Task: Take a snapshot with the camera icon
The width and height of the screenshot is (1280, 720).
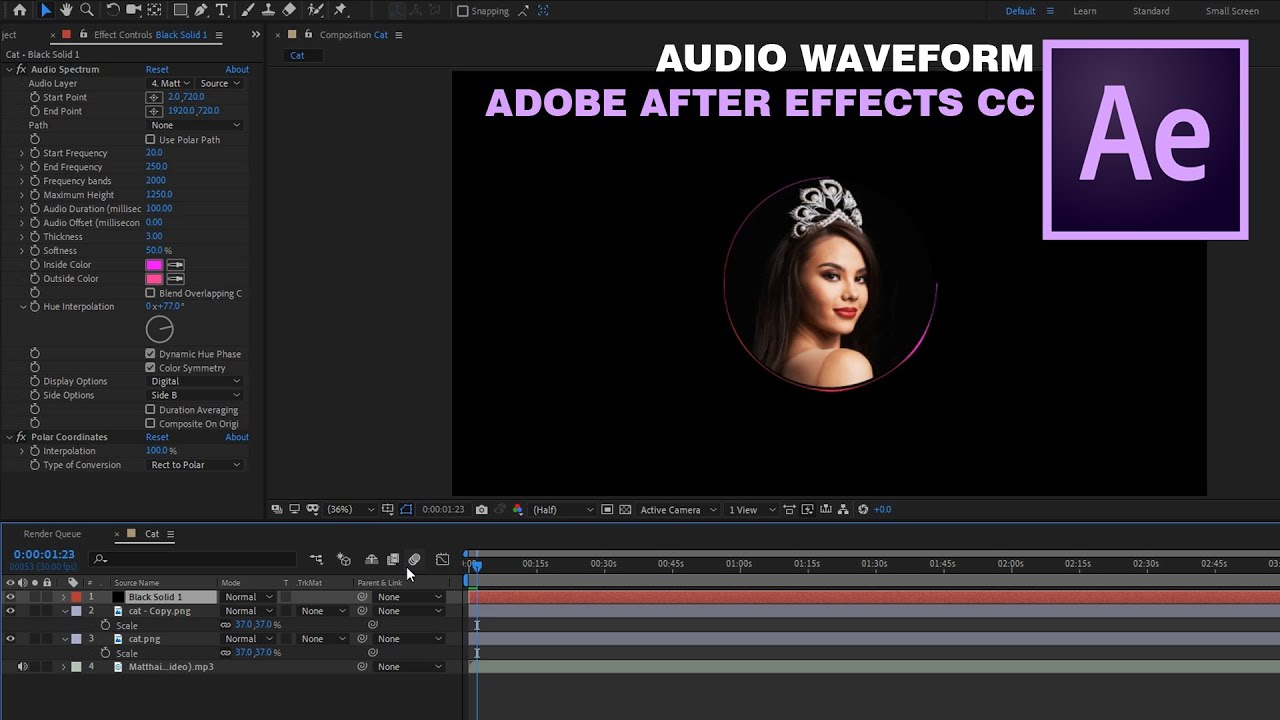Action: pos(481,509)
